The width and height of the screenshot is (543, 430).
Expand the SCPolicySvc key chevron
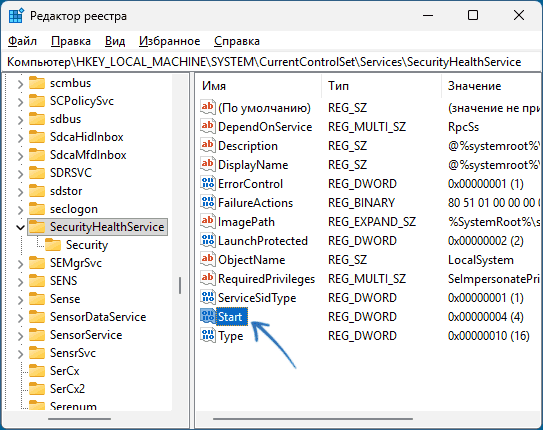pyautogui.click(x=20, y=101)
